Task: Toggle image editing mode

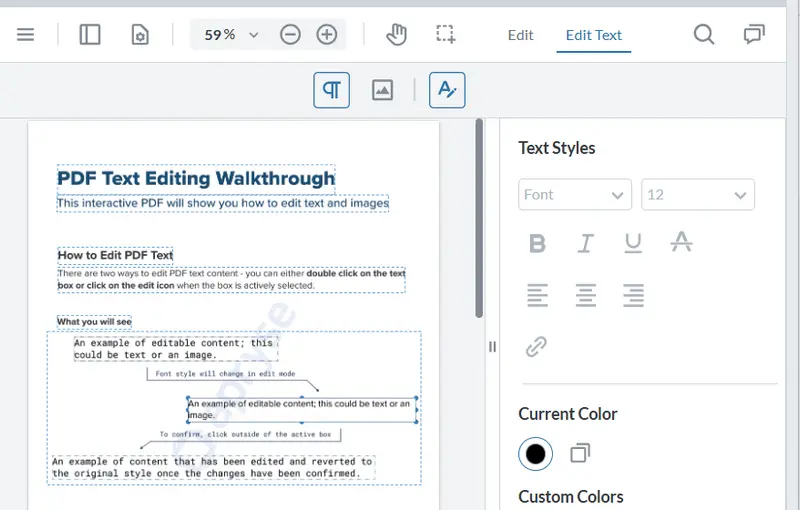Action: (x=382, y=90)
